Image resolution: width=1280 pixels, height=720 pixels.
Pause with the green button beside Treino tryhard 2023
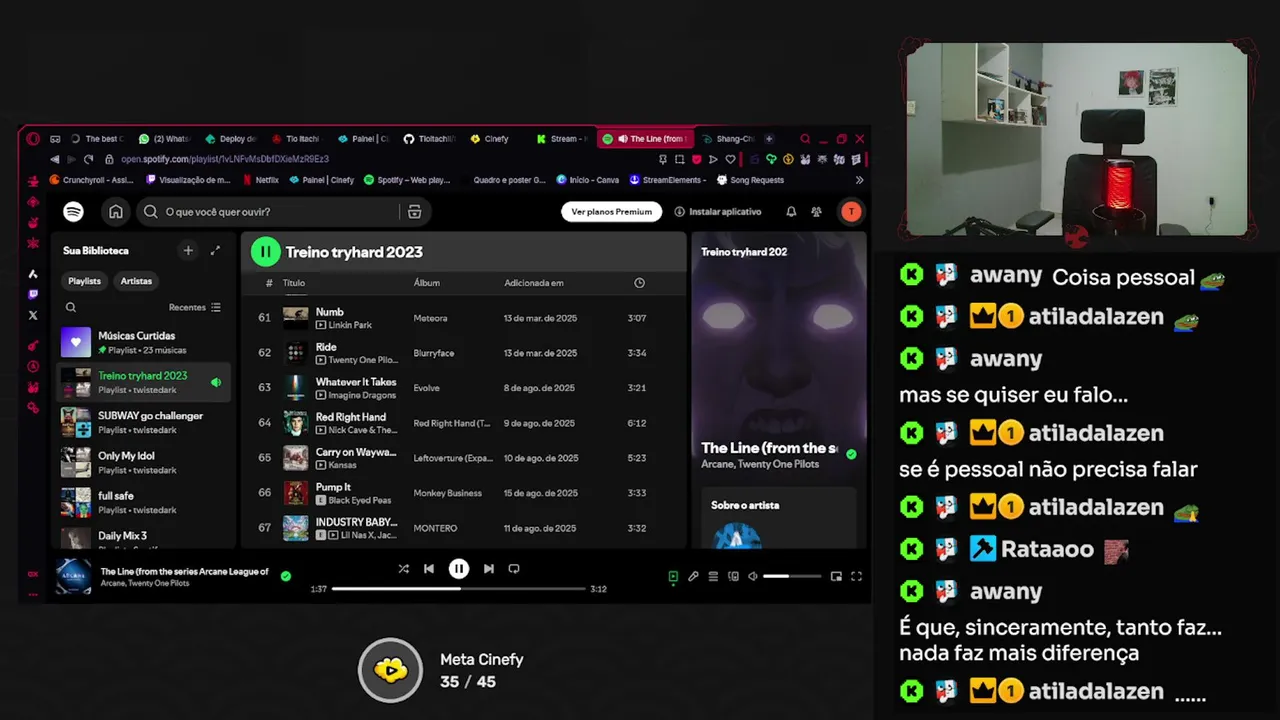pos(265,252)
